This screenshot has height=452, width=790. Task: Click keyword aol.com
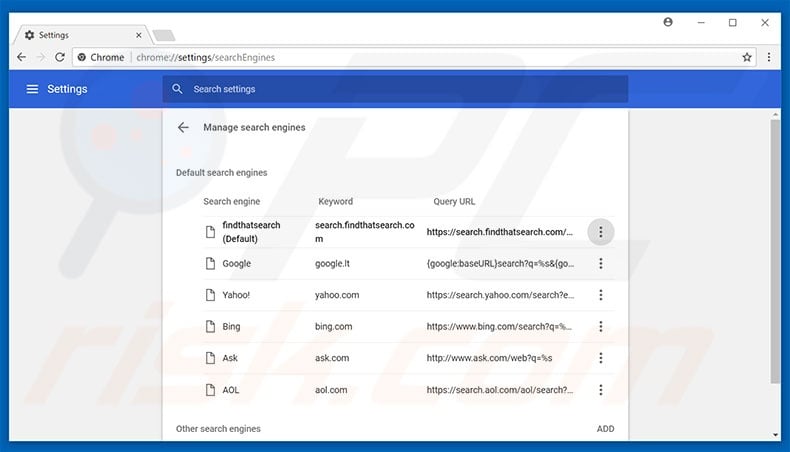click(331, 390)
